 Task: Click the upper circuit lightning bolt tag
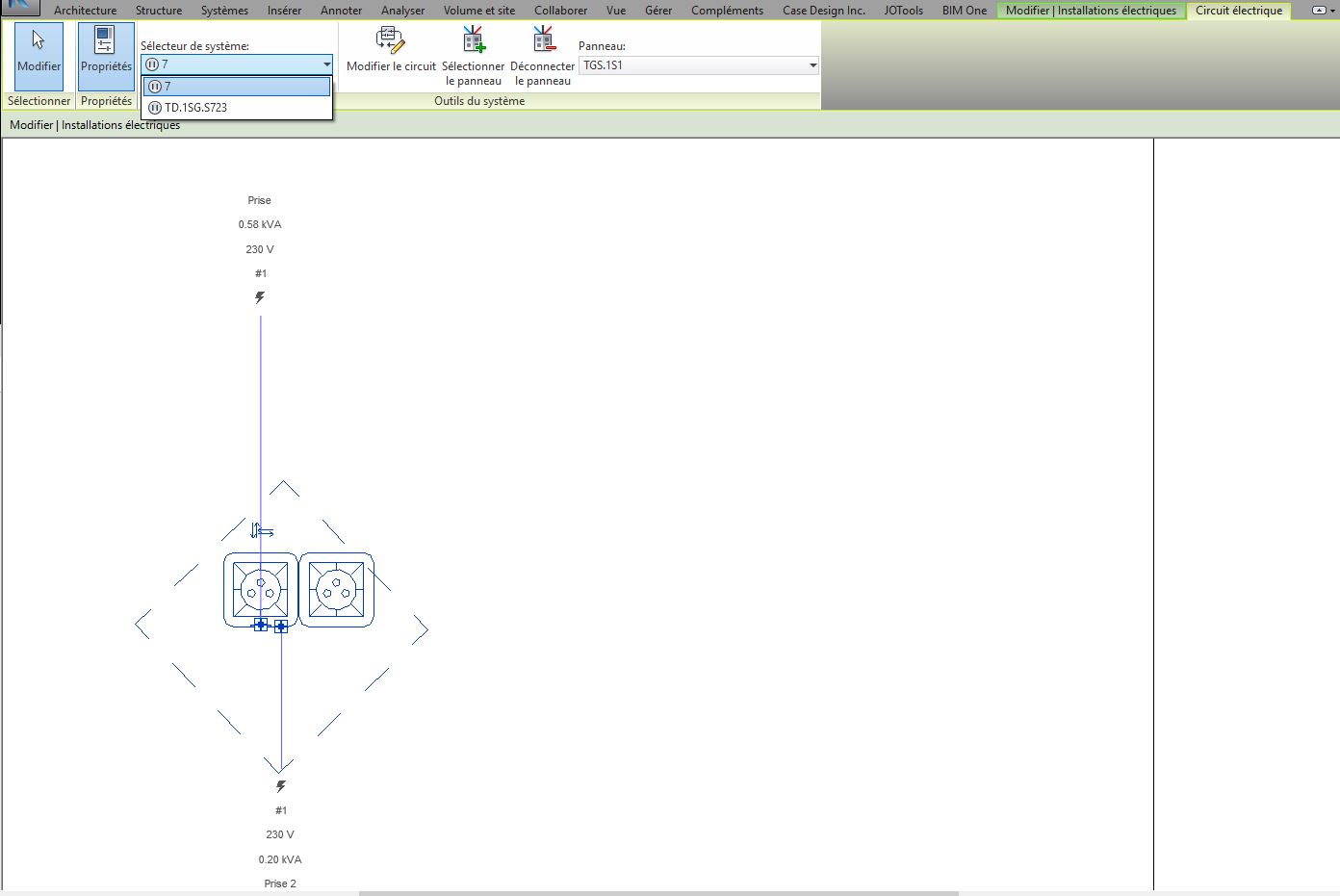[x=260, y=297]
